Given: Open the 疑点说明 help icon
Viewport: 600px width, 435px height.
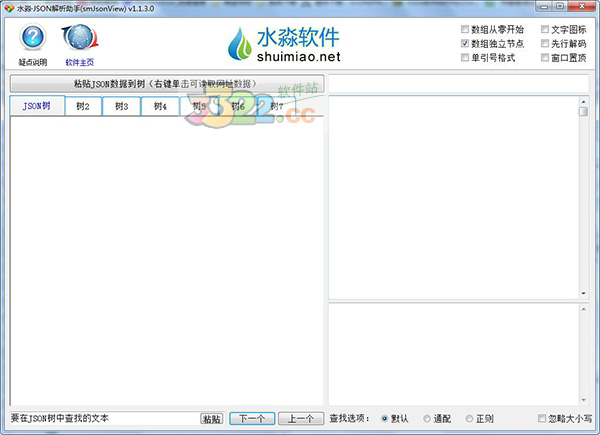Looking at the screenshot, I should tap(33, 37).
